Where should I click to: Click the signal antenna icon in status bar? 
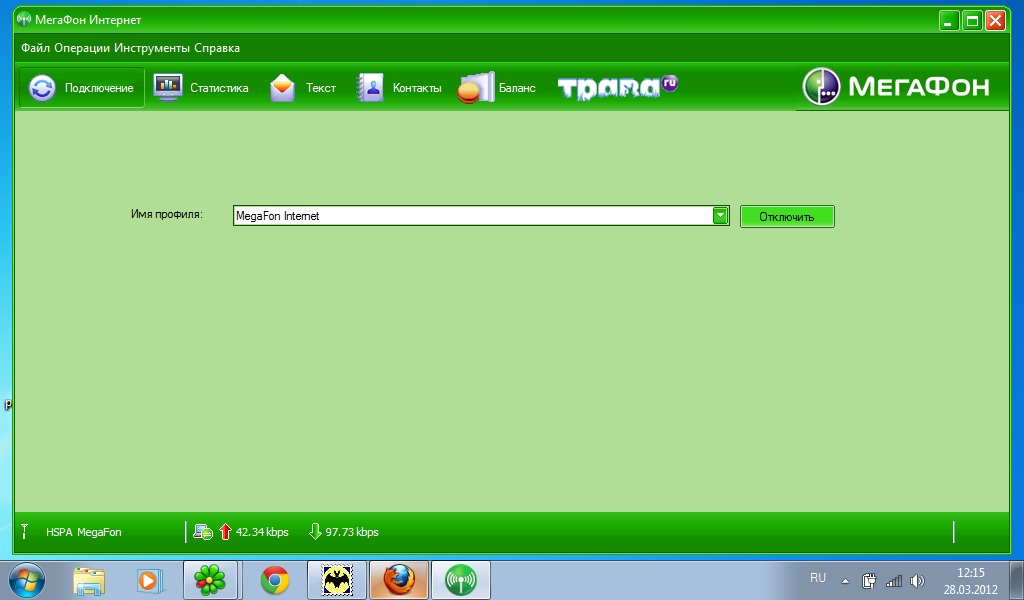25,531
